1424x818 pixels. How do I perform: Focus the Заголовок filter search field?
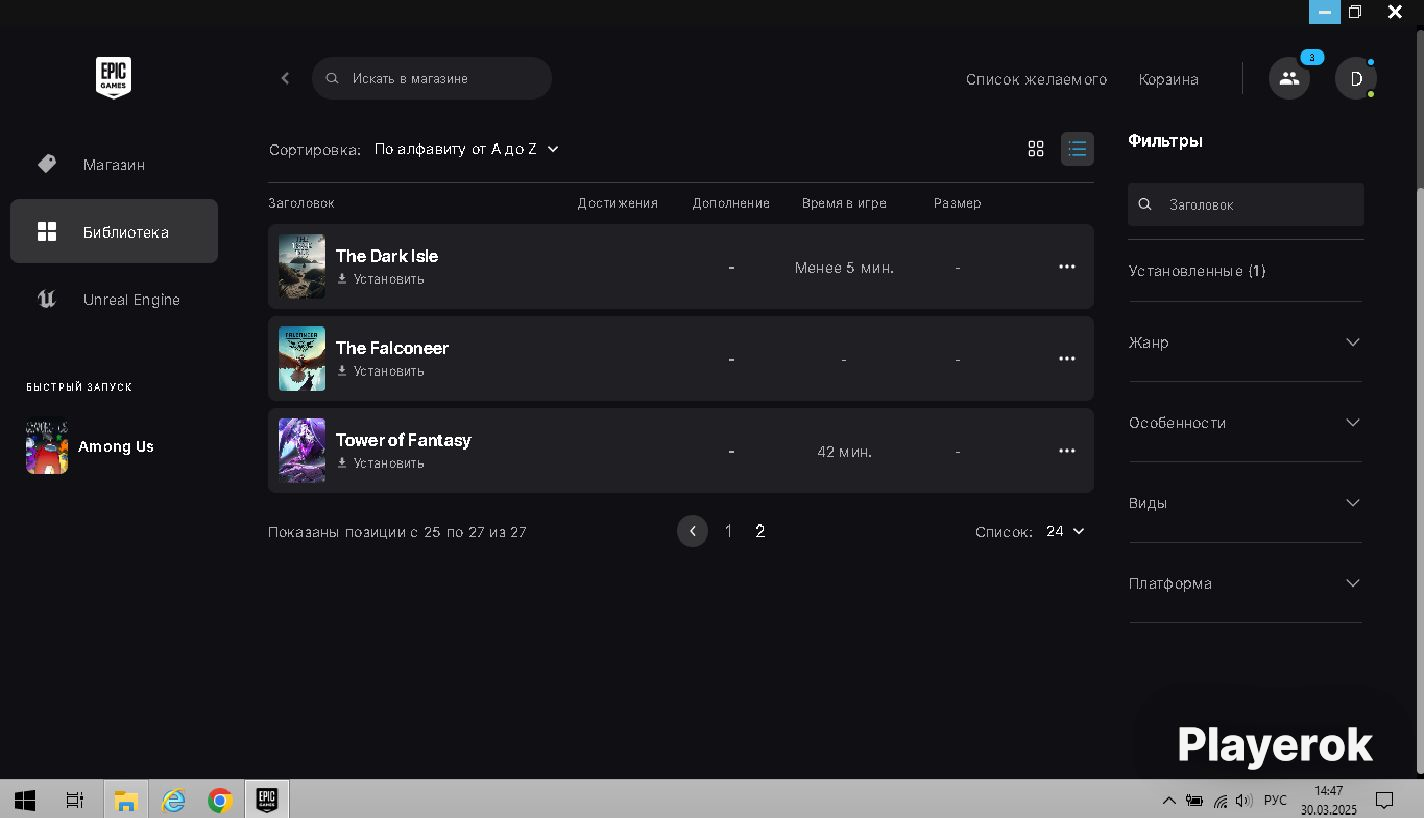point(1246,204)
